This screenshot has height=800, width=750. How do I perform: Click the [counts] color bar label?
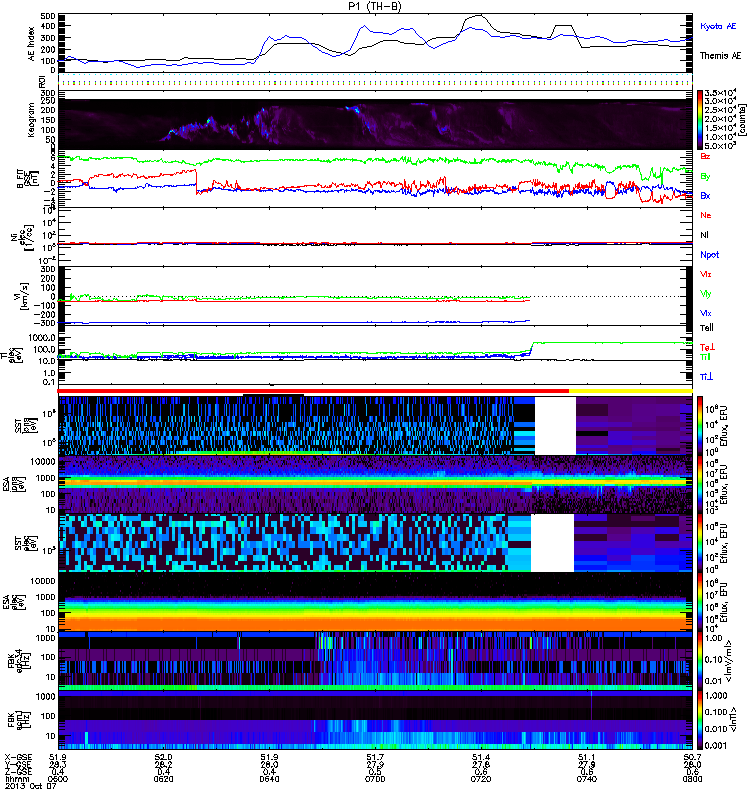click(x=742, y=120)
